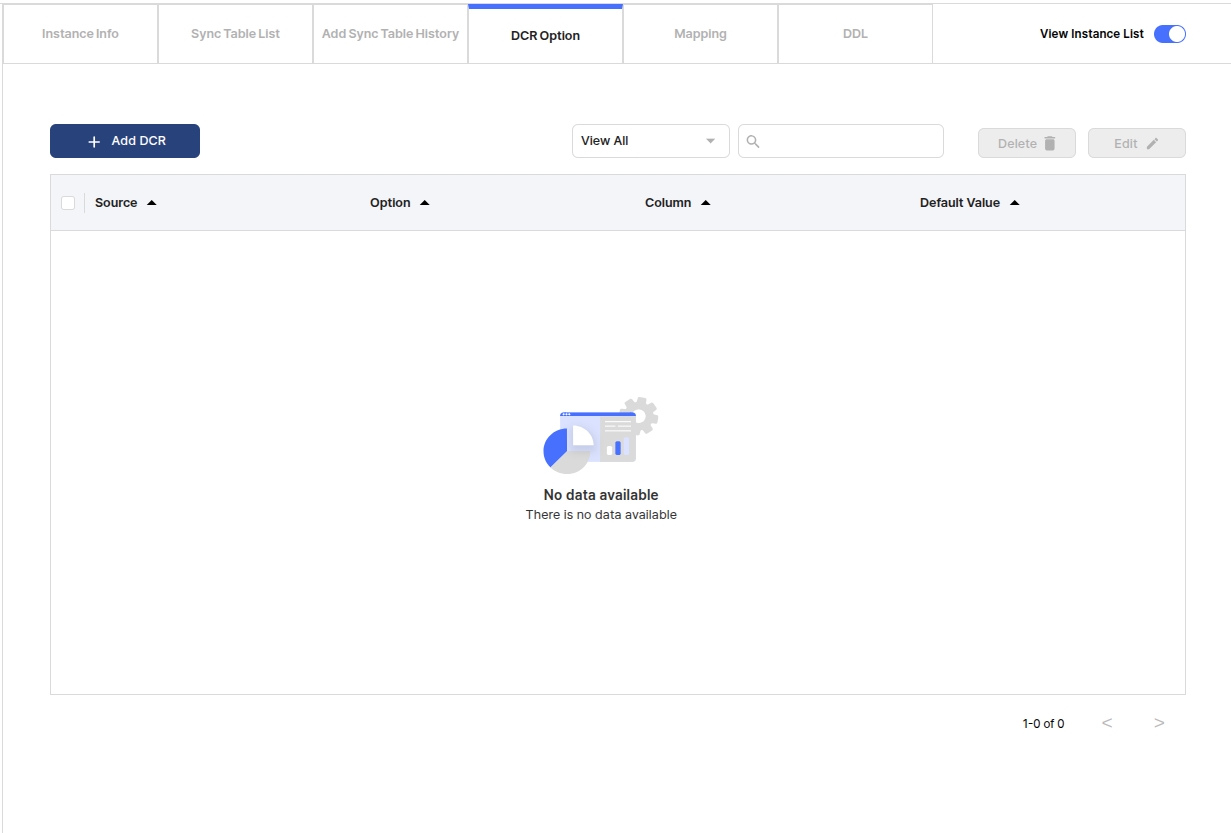1231x833 pixels.
Task: Open the Add Sync Table History tab
Action: tap(390, 34)
